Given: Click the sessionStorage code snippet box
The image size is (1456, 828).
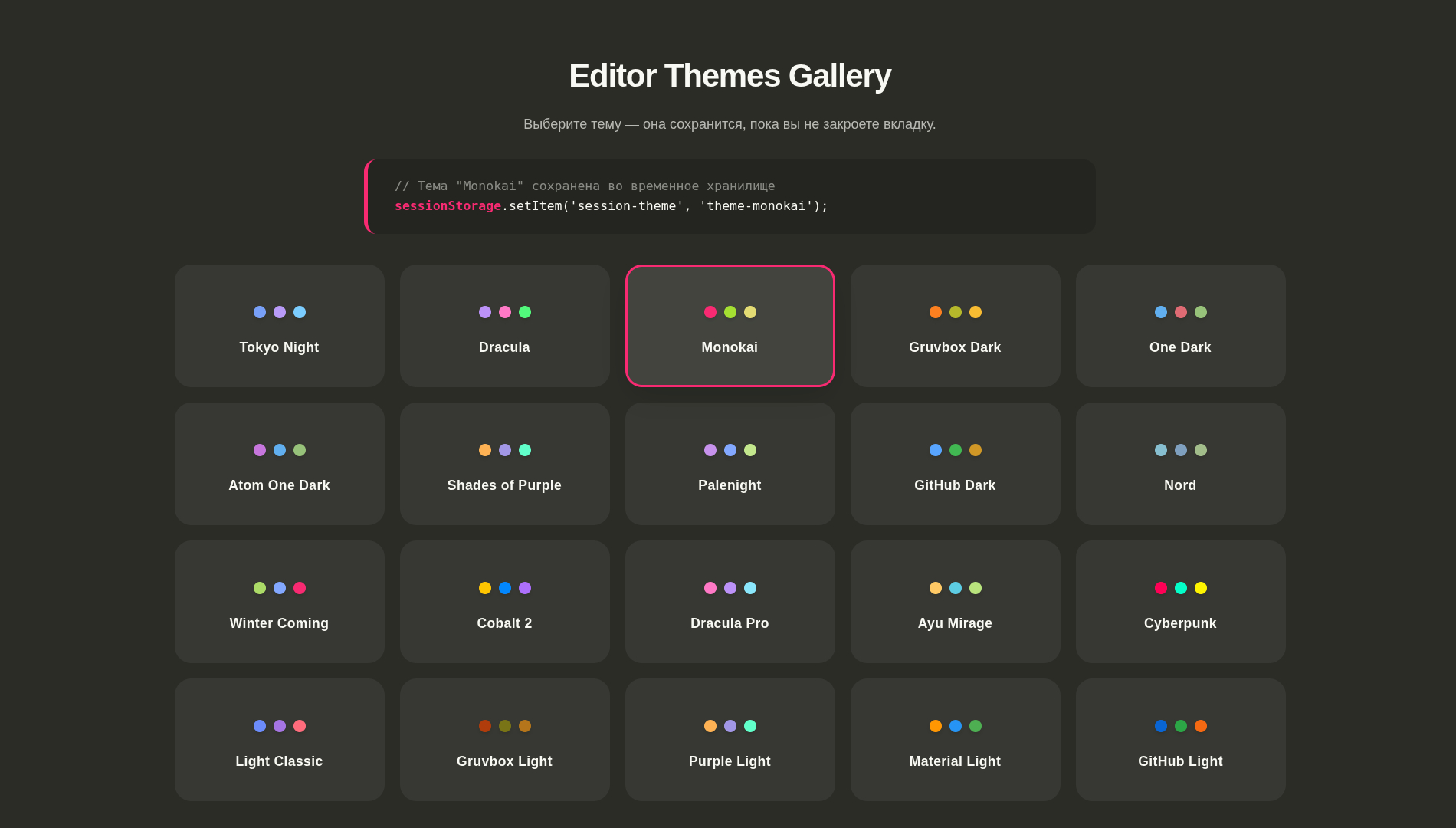Looking at the screenshot, I should click(730, 196).
